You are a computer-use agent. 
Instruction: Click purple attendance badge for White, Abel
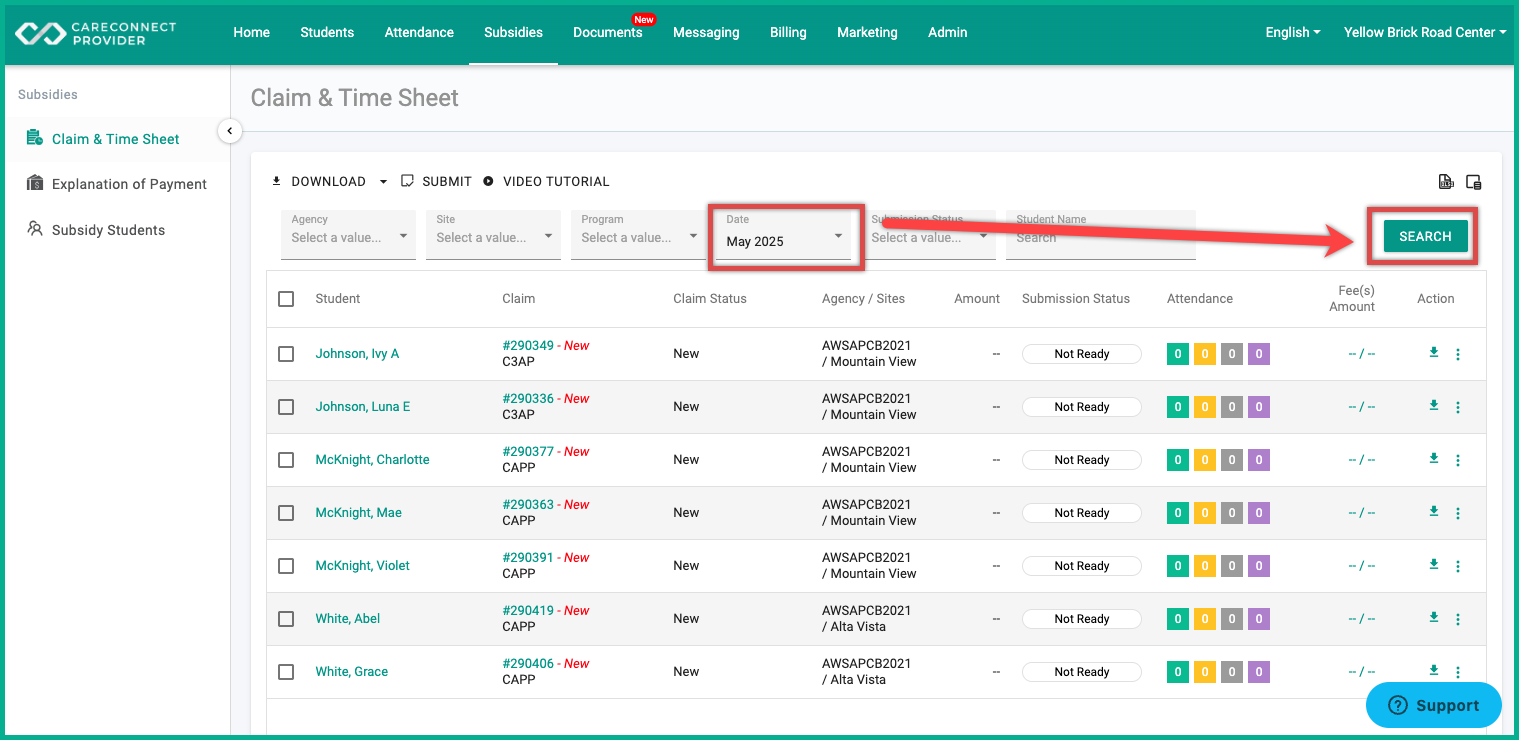1259,619
